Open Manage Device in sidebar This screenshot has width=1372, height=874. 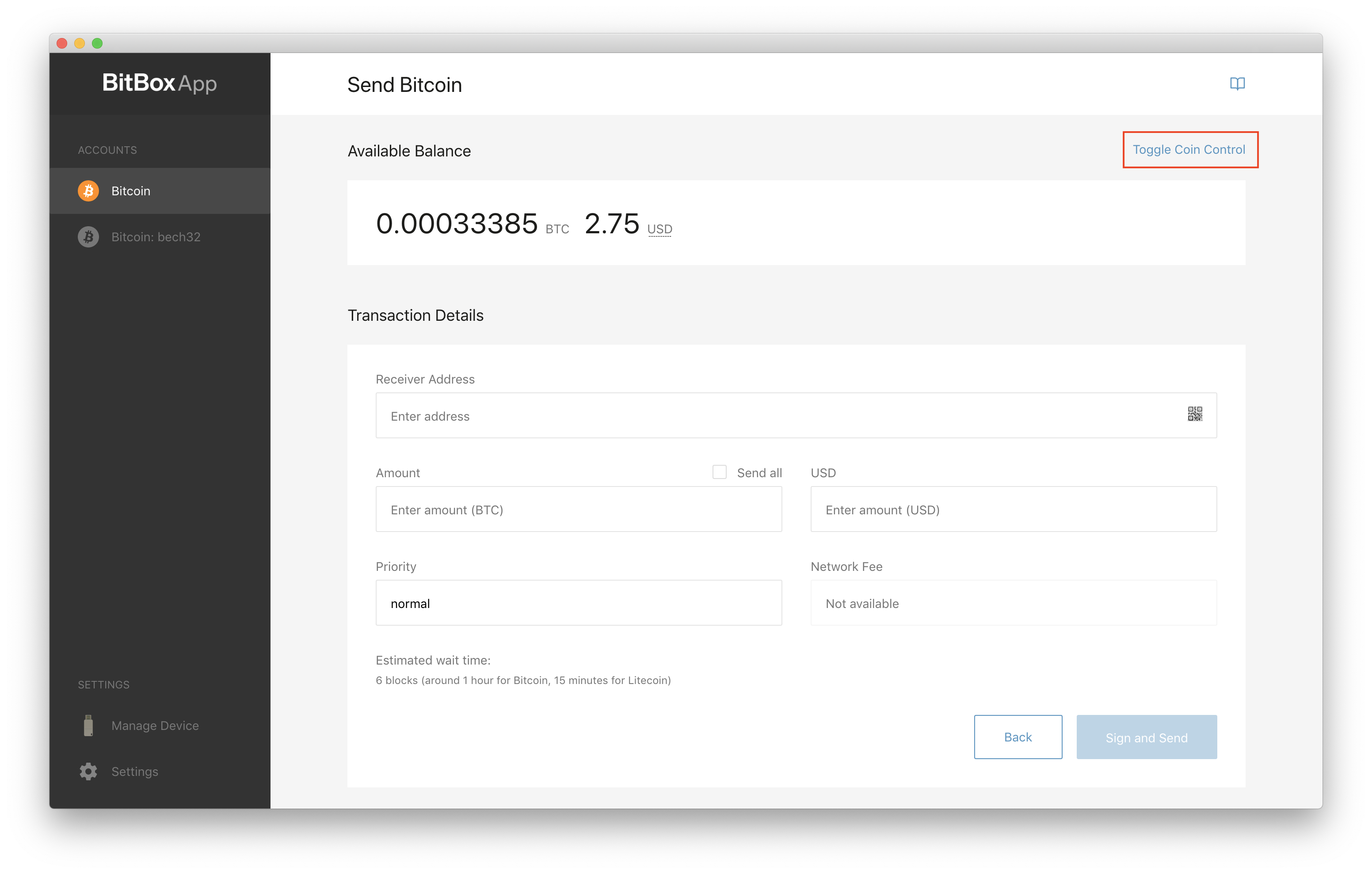click(160, 725)
